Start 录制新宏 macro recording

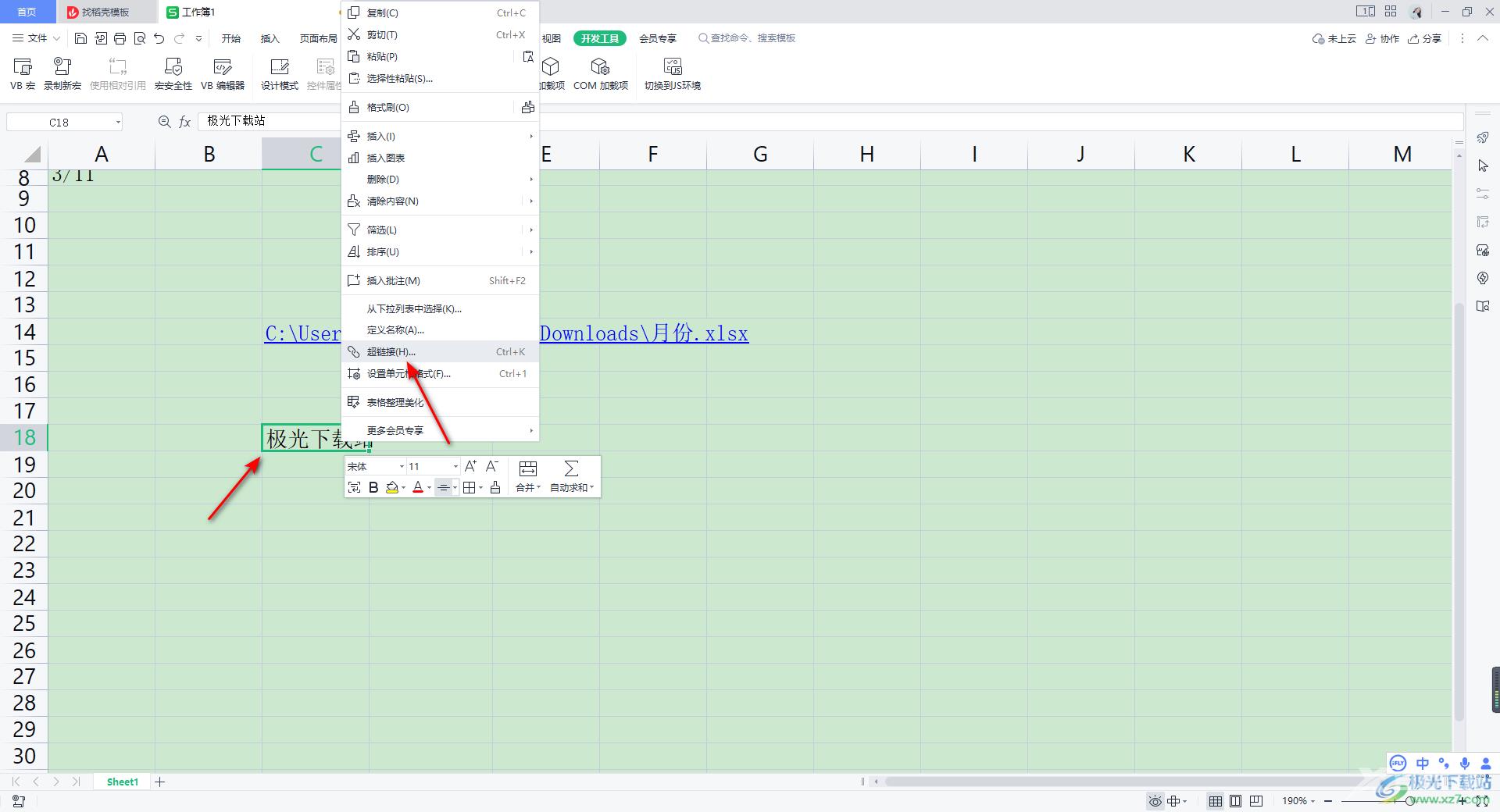pos(62,74)
